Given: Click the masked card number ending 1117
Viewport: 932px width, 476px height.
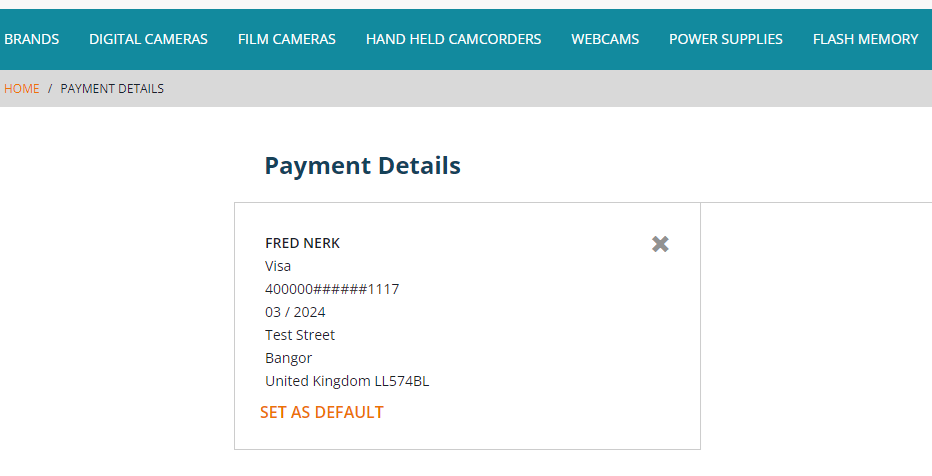Looking at the screenshot, I should pyautogui.click(x=332, y=289).
